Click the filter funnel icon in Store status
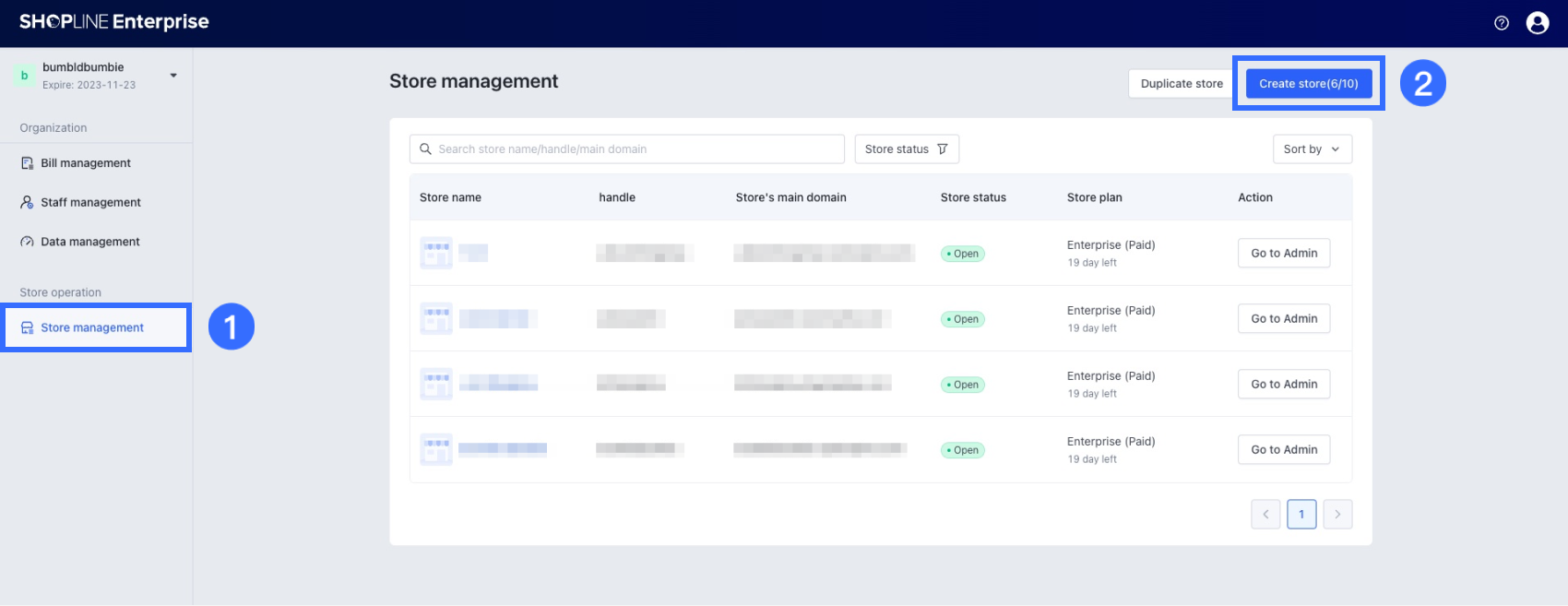This screenshot has width=1568, height=606. (943, 149)
